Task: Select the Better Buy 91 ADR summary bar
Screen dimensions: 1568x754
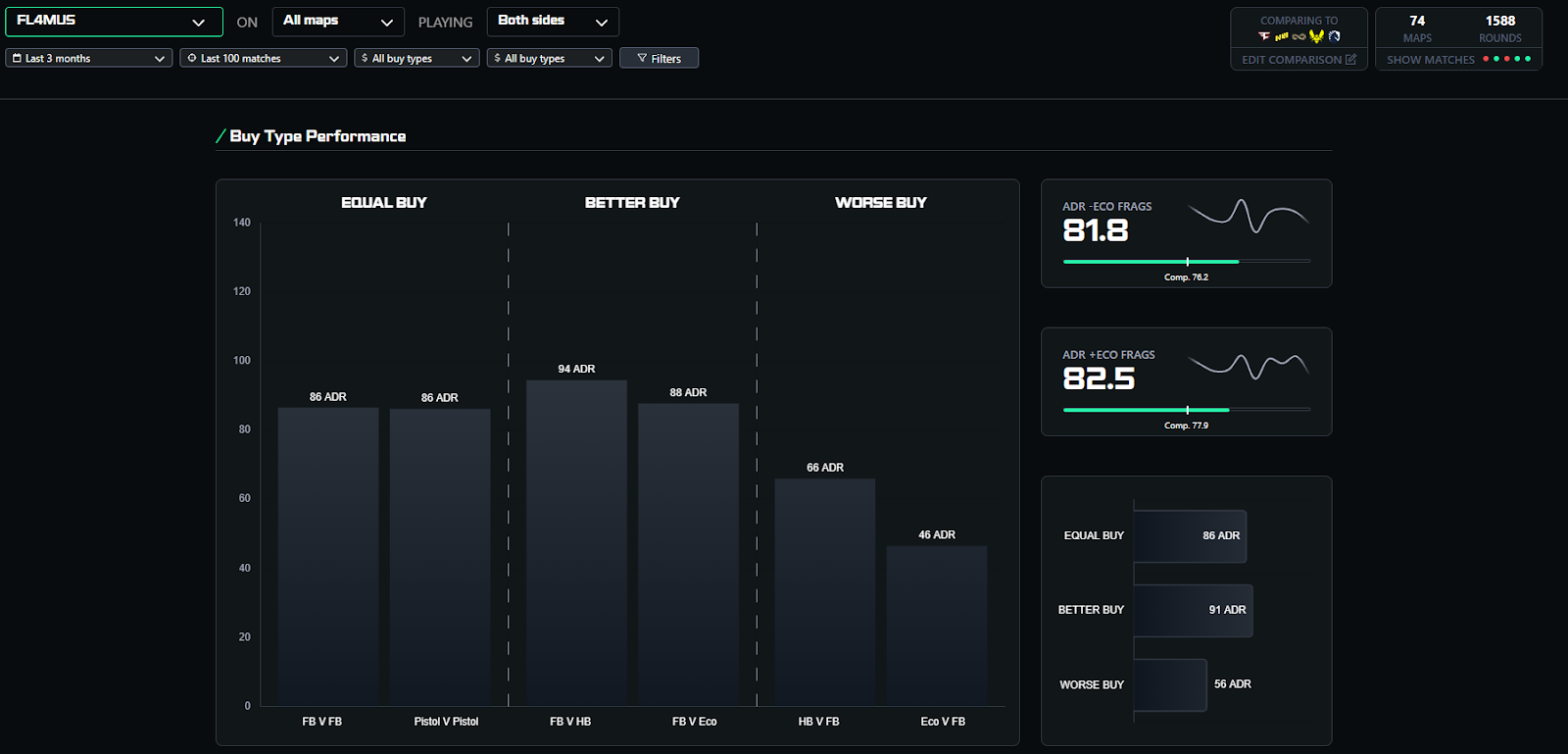Action: click(x=1193, y=610)
